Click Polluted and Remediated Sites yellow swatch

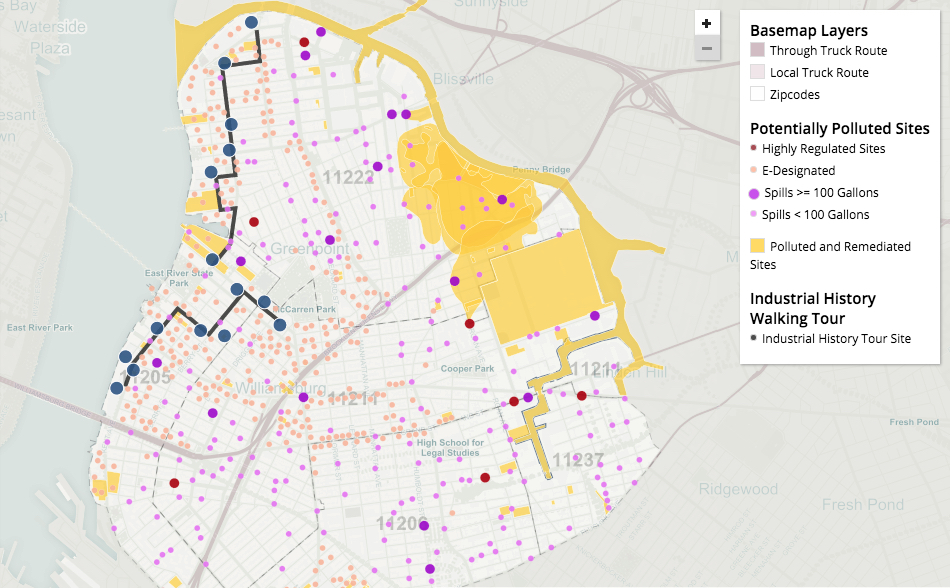(758, 246)
